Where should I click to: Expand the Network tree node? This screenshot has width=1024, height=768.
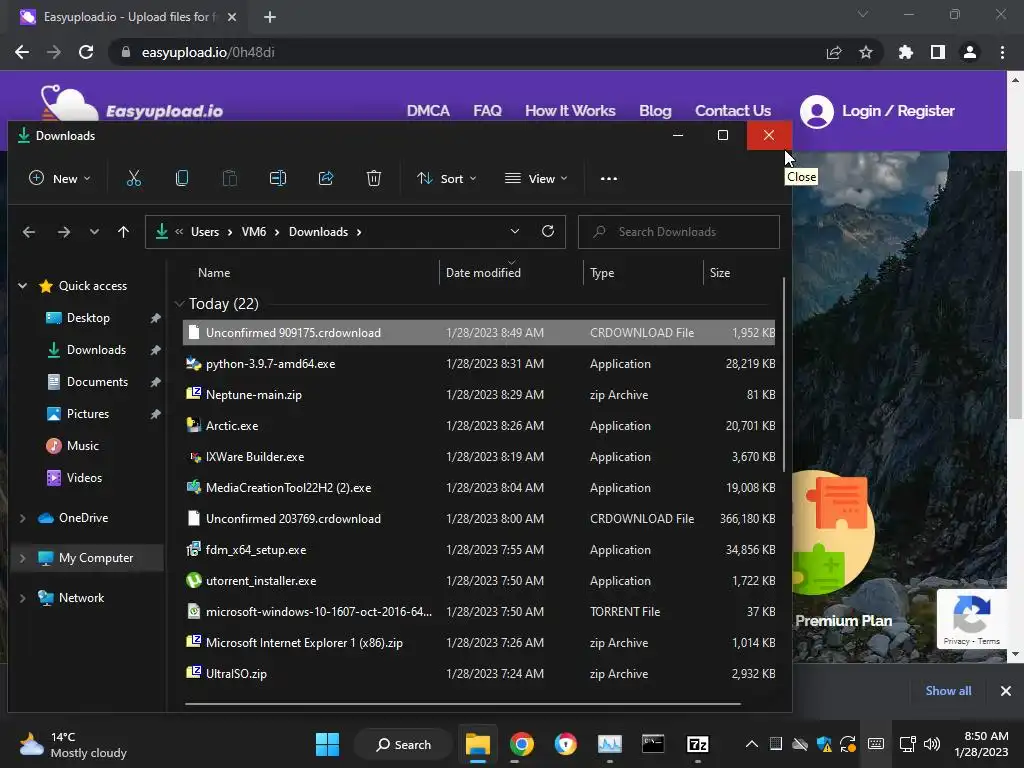22,598
